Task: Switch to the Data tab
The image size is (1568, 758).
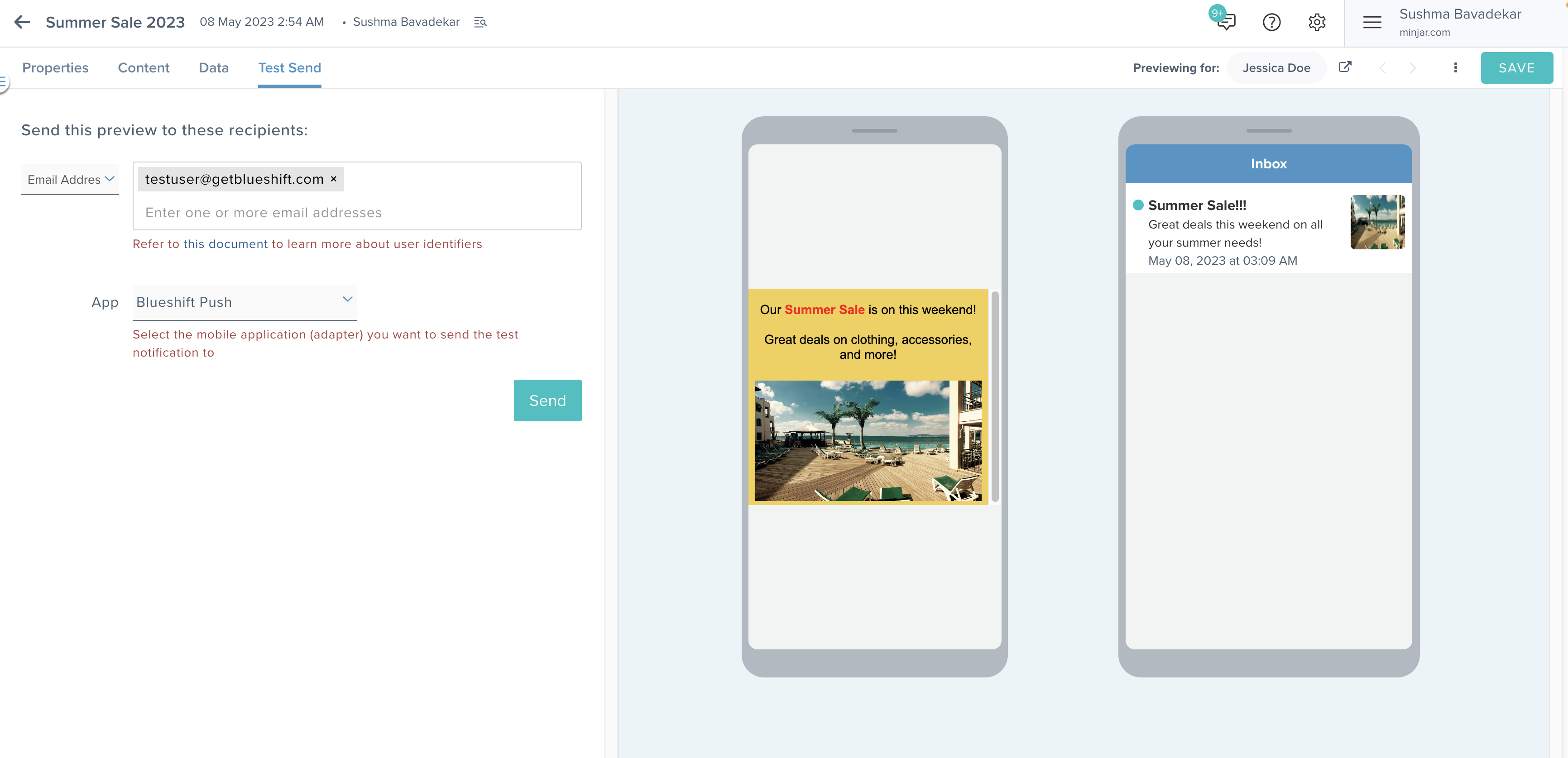Action: tap(214, 67)
